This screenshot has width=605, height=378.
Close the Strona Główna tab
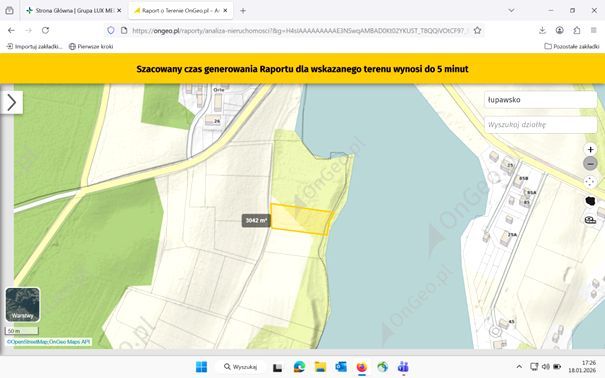(x=119, y=11)
